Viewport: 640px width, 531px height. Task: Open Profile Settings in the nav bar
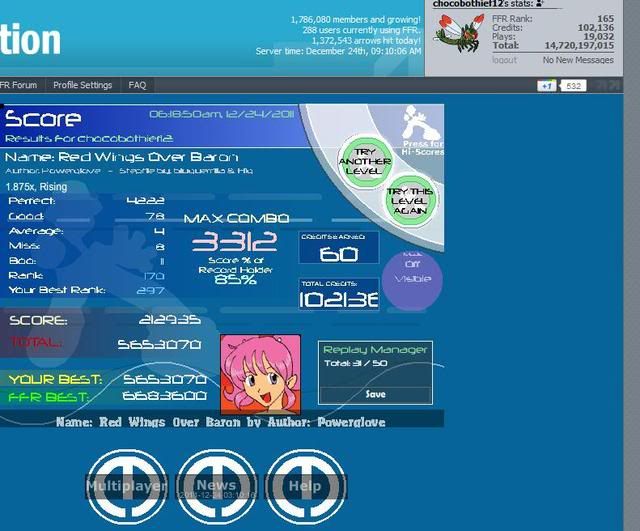coord(82,86)
